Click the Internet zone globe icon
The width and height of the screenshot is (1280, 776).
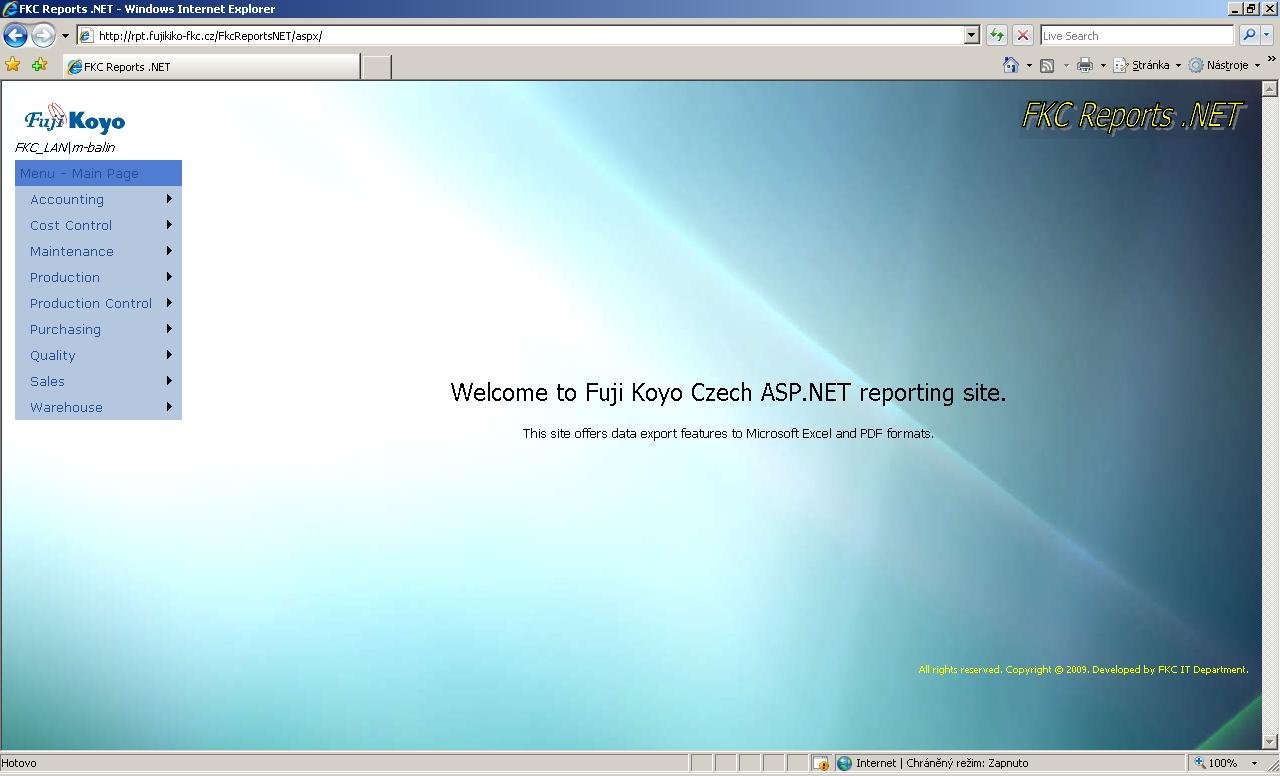point(845,763)
